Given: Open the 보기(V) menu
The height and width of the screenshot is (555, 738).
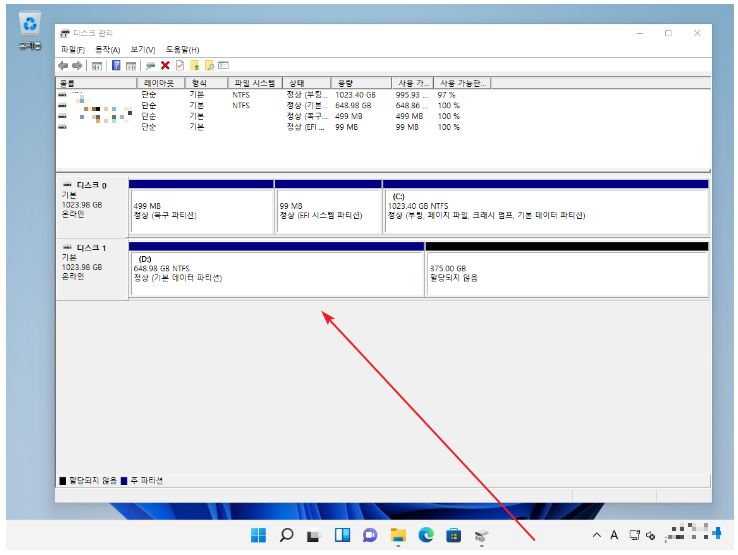Looking at the screenshot, I should point(143,49).
